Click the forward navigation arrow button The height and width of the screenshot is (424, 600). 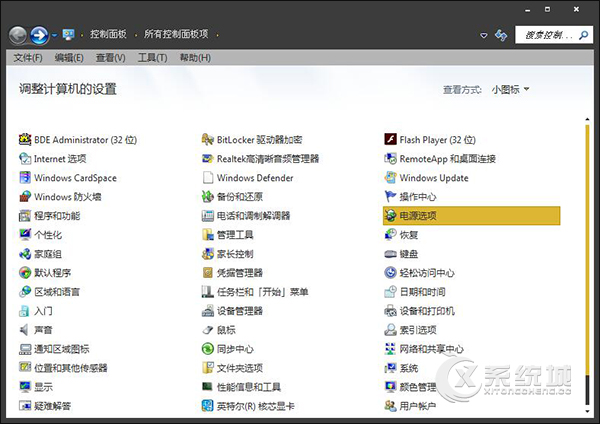pyautogui.click(x=39, y=35)
